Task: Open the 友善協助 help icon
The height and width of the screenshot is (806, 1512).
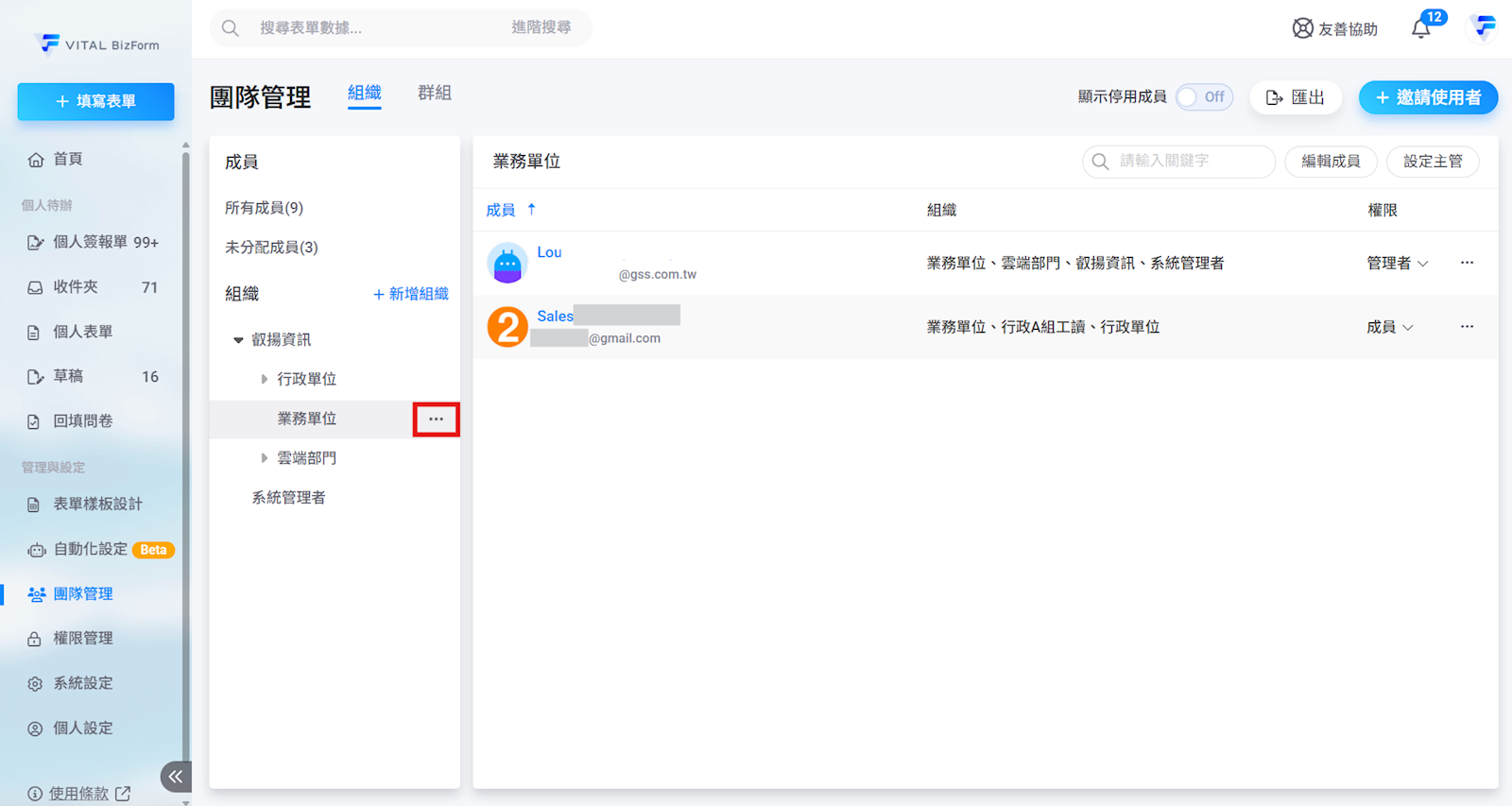Action: tap(1302, 29)
